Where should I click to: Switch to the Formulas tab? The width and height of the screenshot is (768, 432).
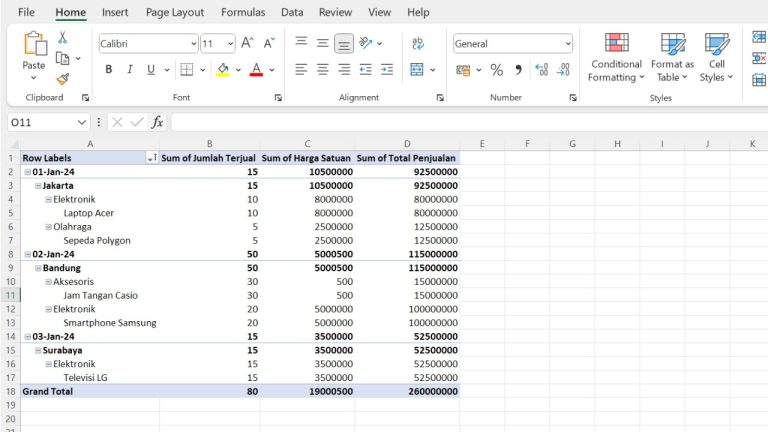(243, 12)
